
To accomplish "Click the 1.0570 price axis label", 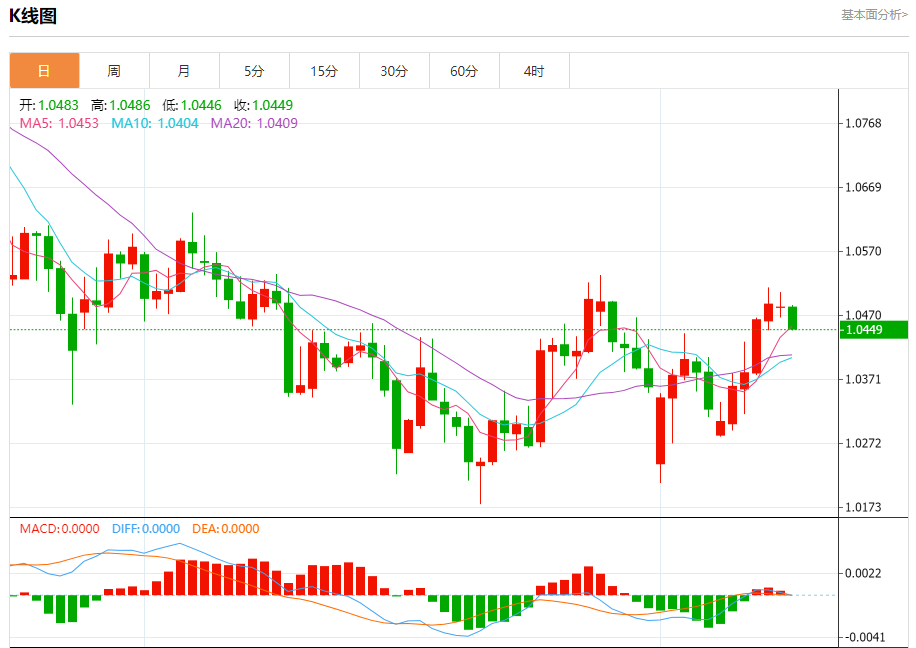I will click(x=863, y=251).
